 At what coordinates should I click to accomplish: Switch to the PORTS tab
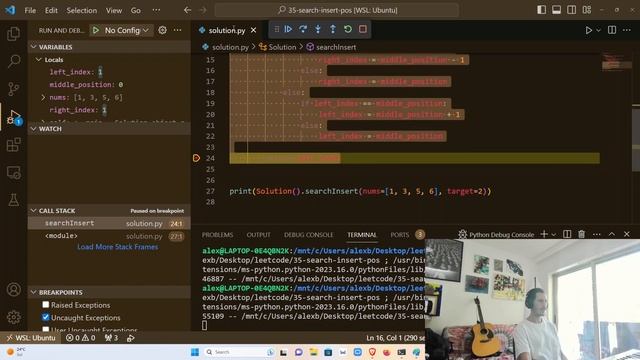click(400, 235)
